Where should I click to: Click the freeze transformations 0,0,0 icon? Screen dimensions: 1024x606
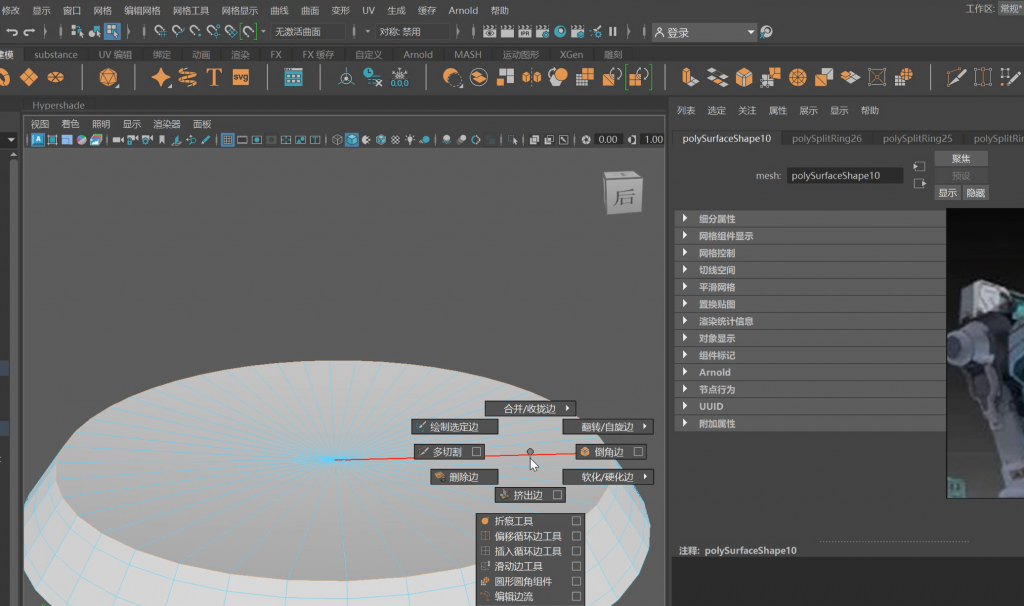[x=399, y=77]
